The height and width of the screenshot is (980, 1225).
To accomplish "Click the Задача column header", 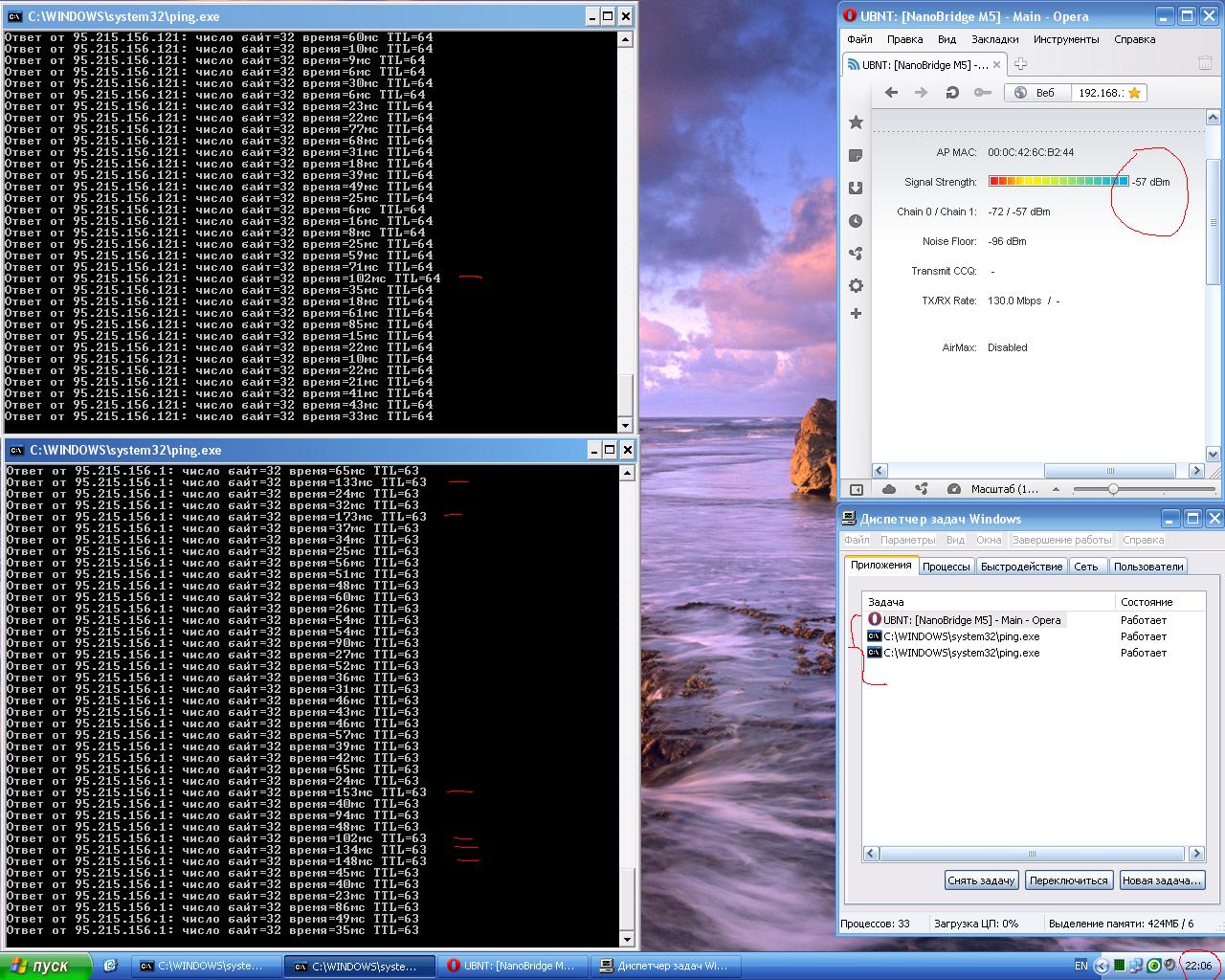I will (x=990, y=602).
